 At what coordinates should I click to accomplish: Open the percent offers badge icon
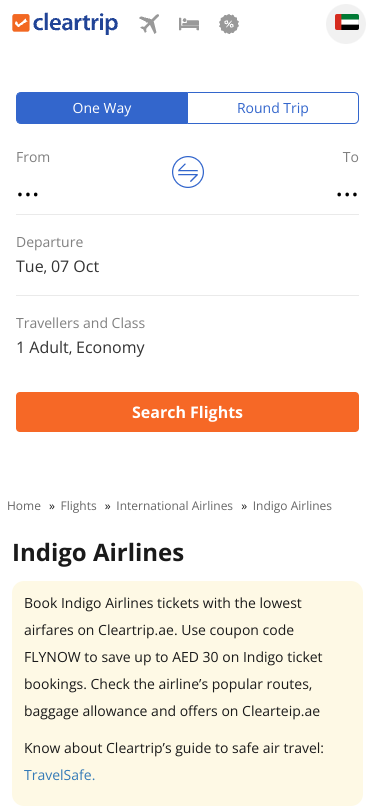tap(229, 24)
